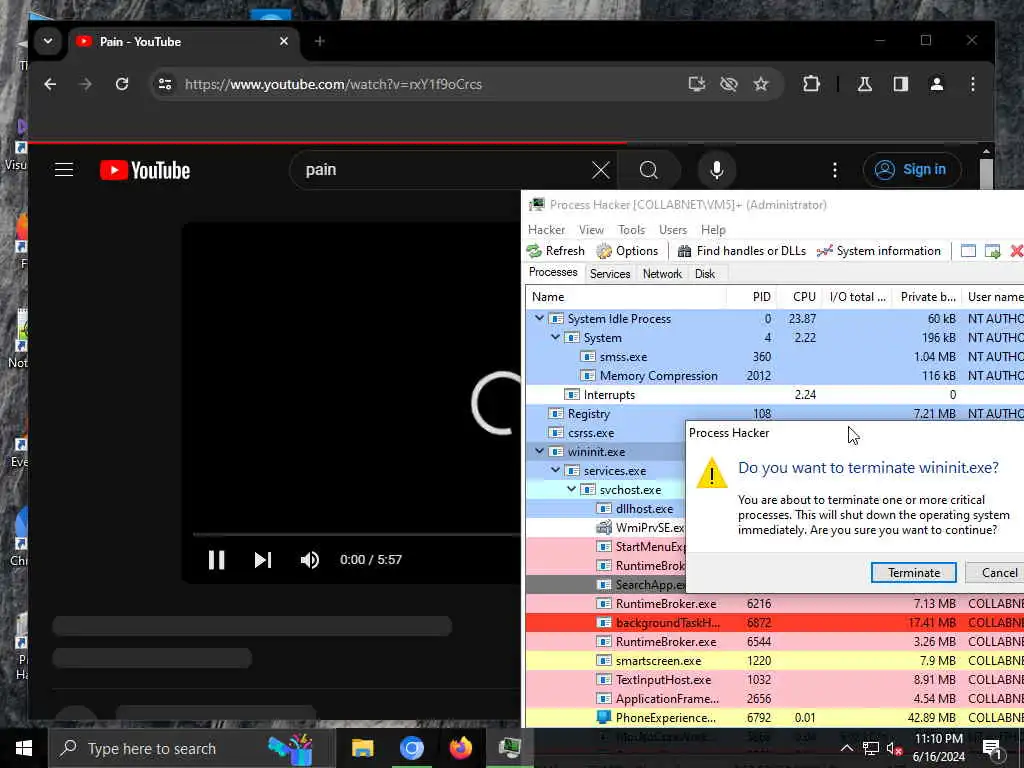The width and height of the screenshot is (1024, 768).
Task: Select the dllhost.exe process row
Action: pyautogui.click(x=605, y=509)
